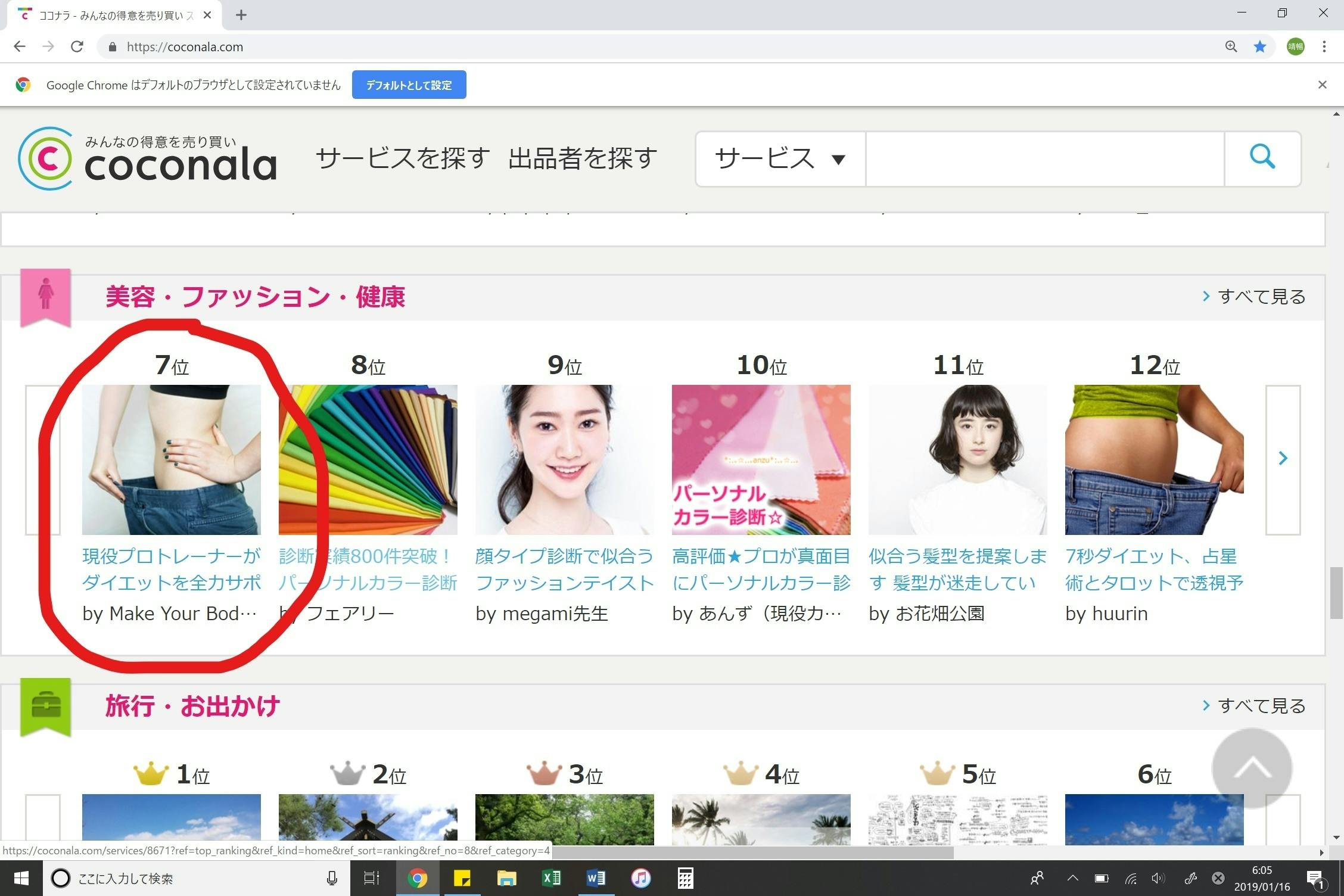
Task: Click the magnifier search button
Action: (1262, 158)
